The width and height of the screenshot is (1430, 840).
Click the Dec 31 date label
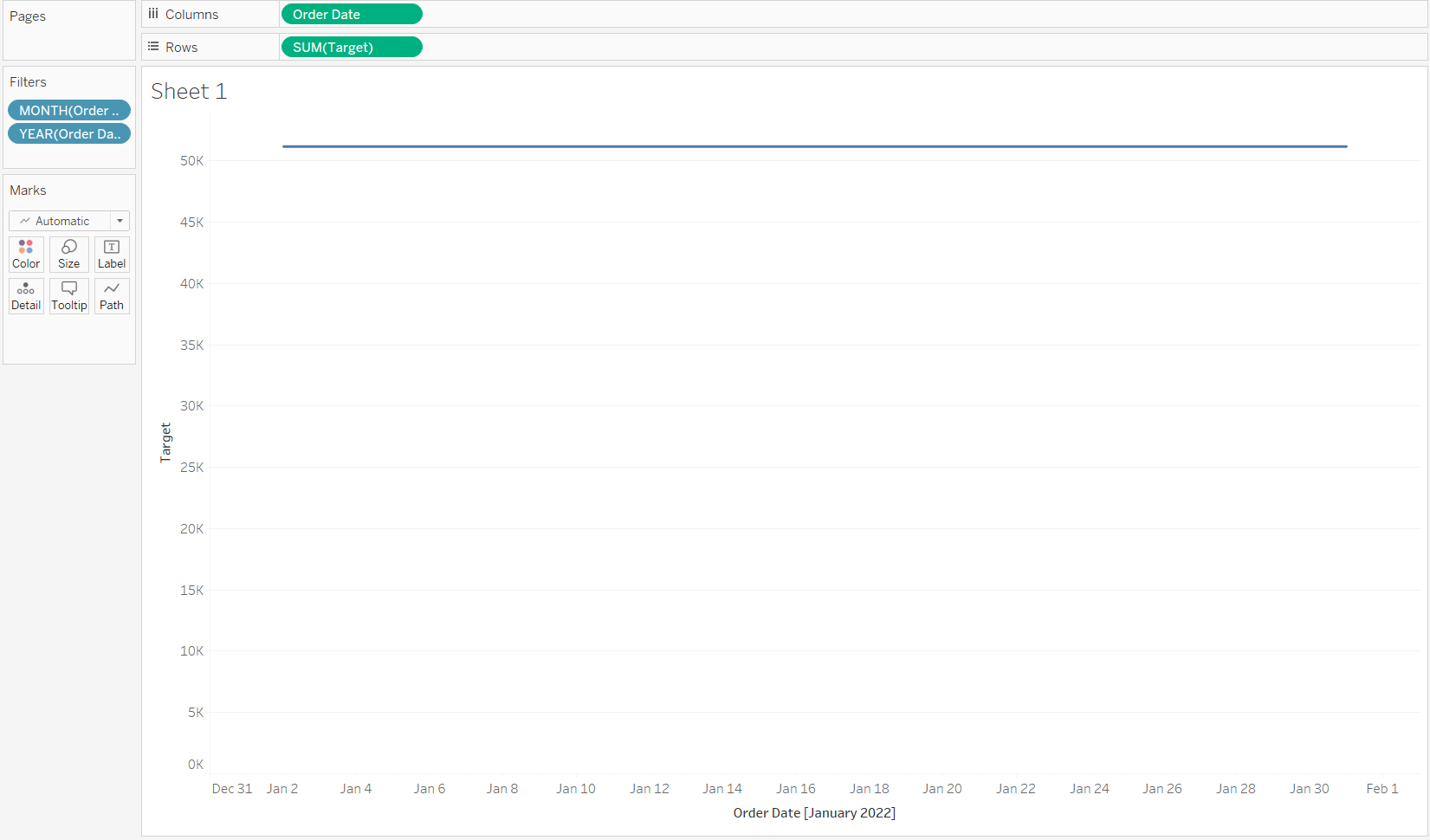coord(232,788)
